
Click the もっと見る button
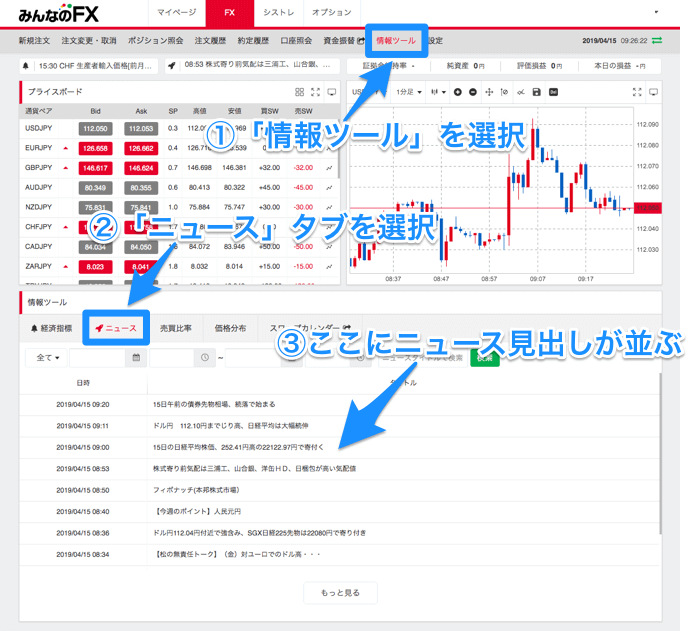(340, 593)
